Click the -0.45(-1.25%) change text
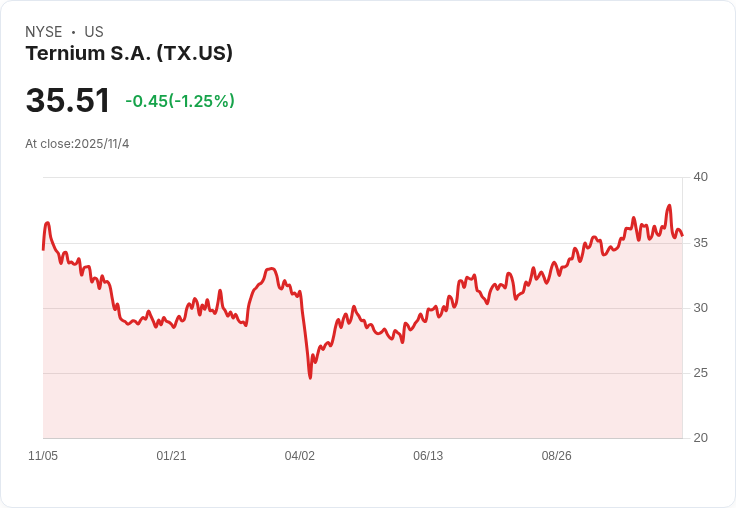 coord(180,101)
